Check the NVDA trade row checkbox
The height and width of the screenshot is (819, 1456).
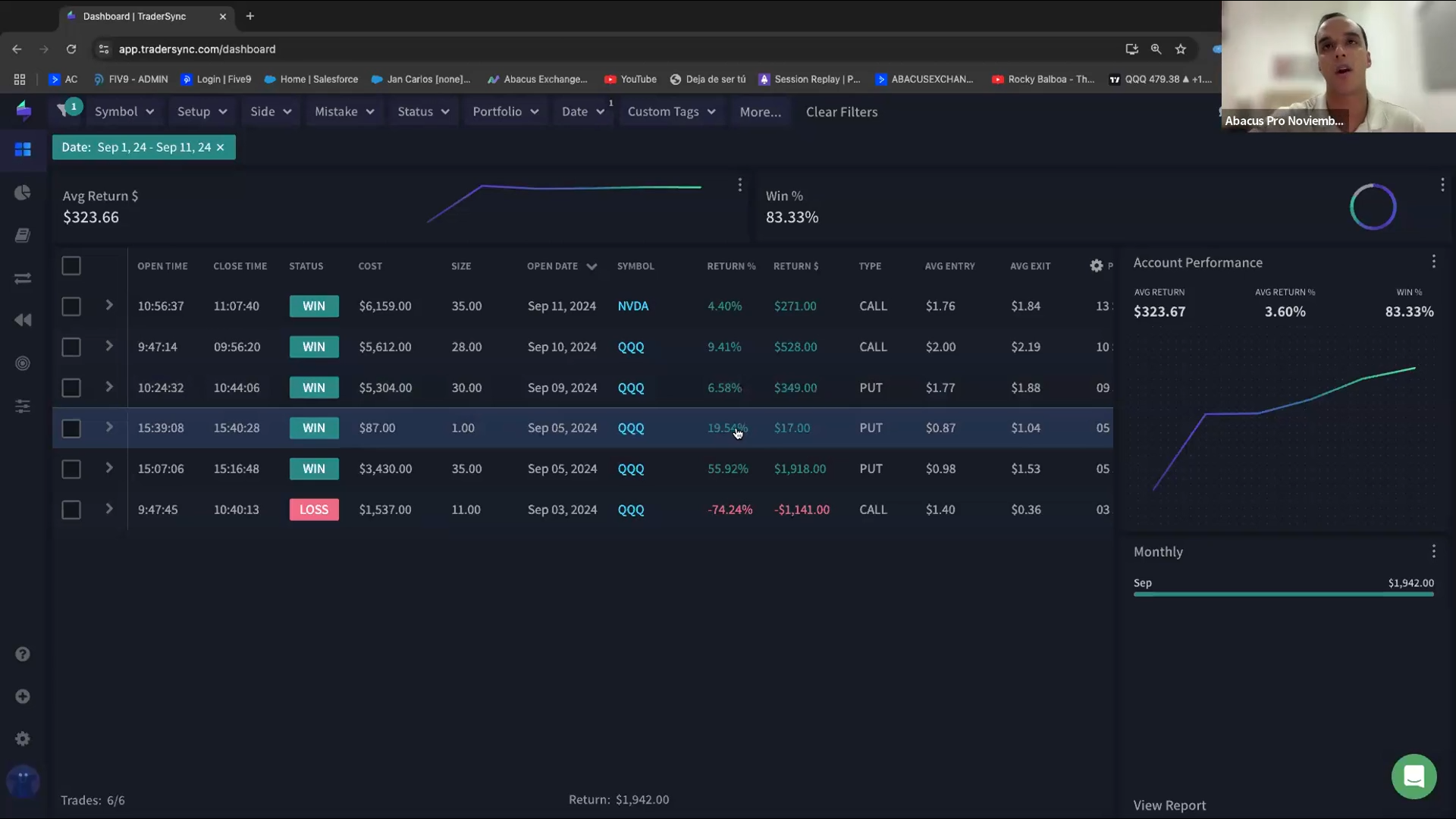71,306
